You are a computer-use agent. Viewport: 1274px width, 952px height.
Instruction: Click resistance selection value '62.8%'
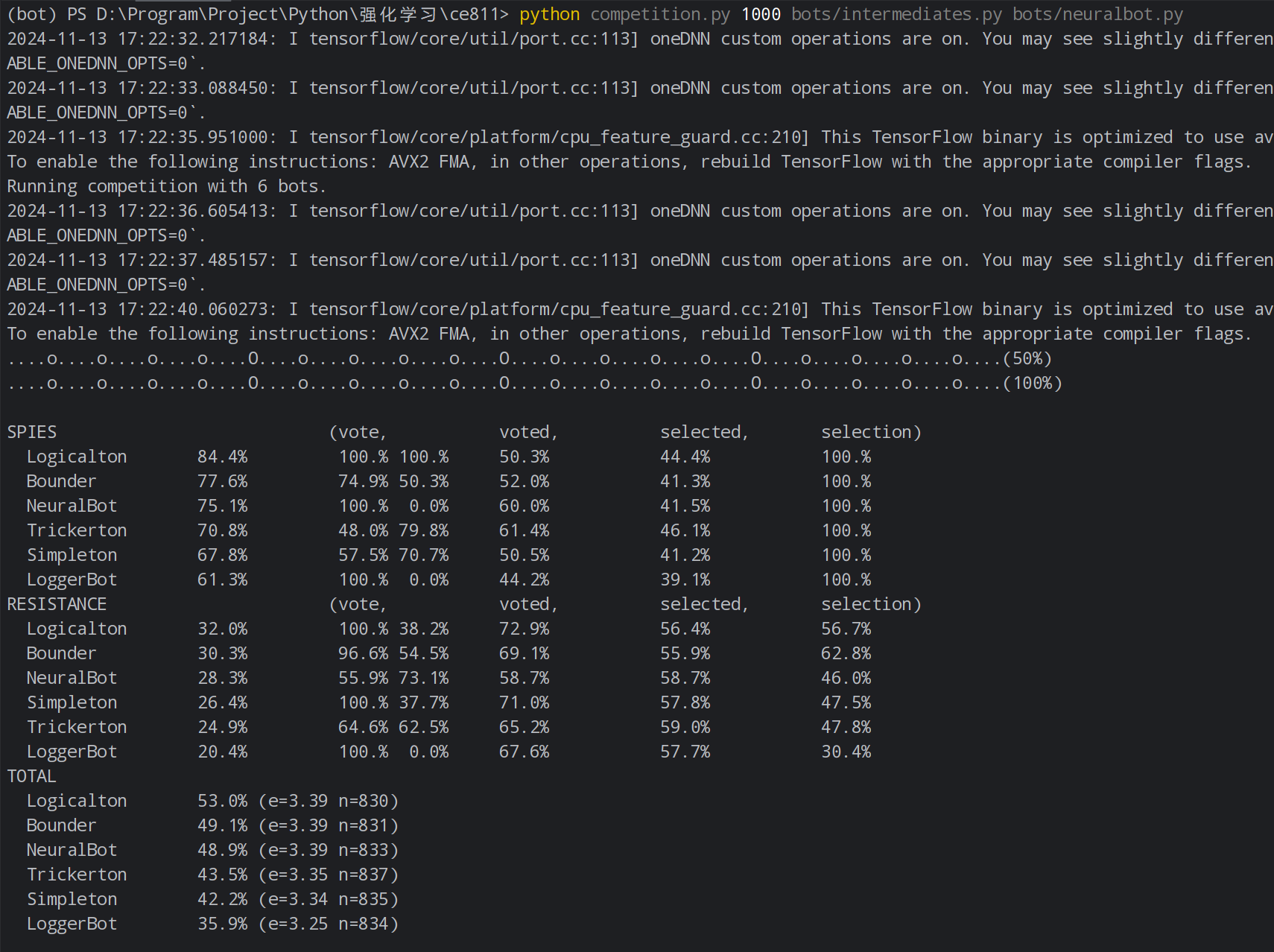pos(846,653)
